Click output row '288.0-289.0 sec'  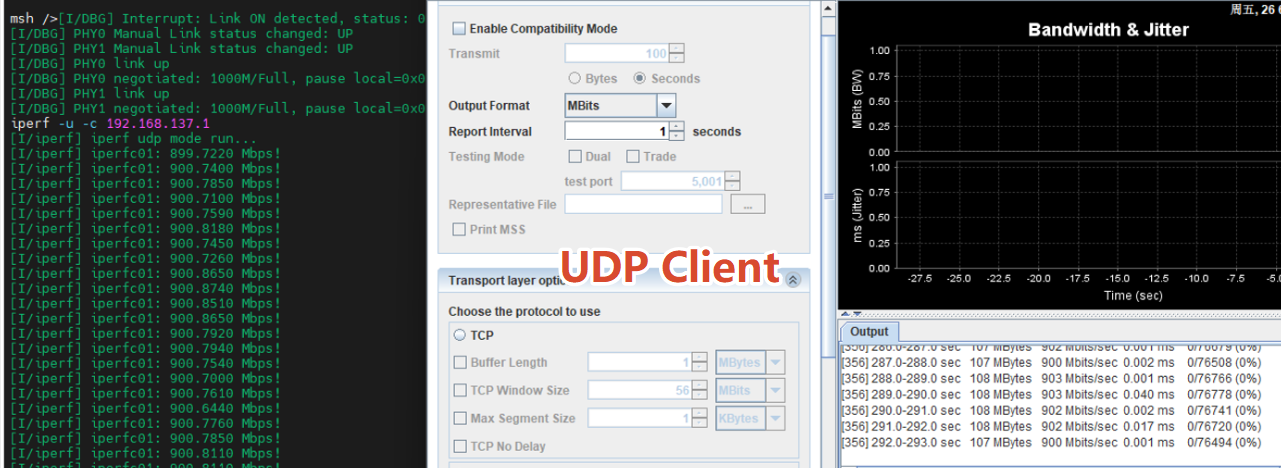point(1051,379)
